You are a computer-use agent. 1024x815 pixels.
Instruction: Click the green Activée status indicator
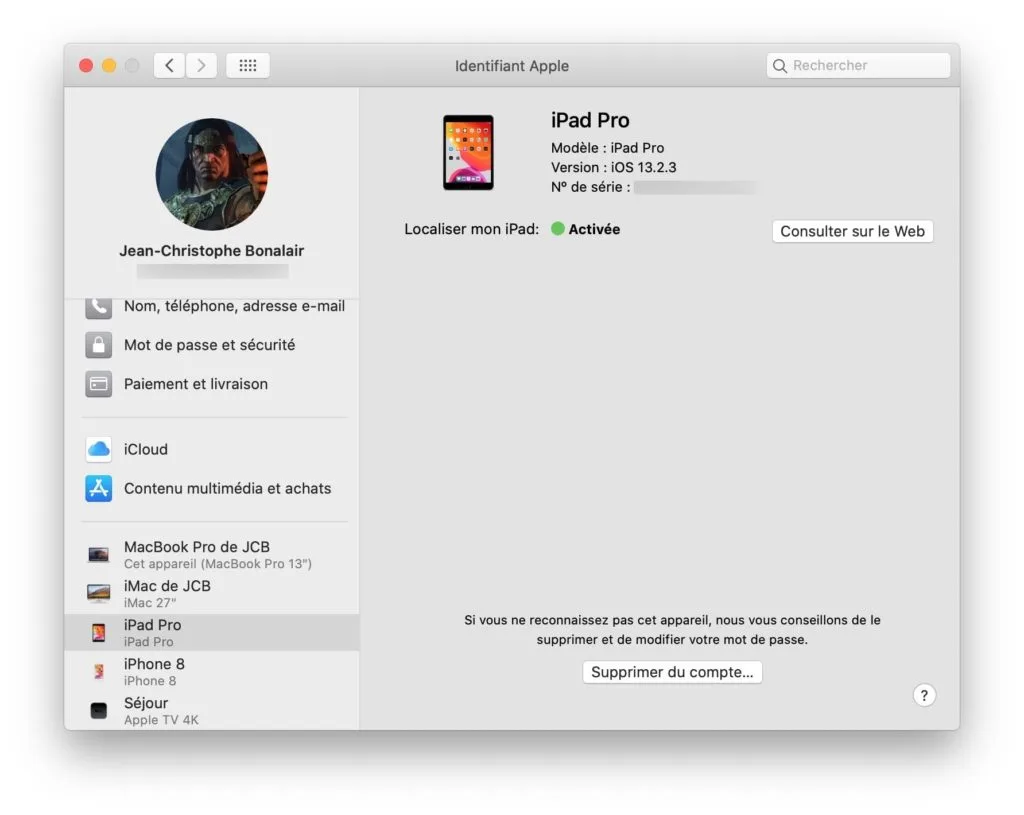(558, 229)
